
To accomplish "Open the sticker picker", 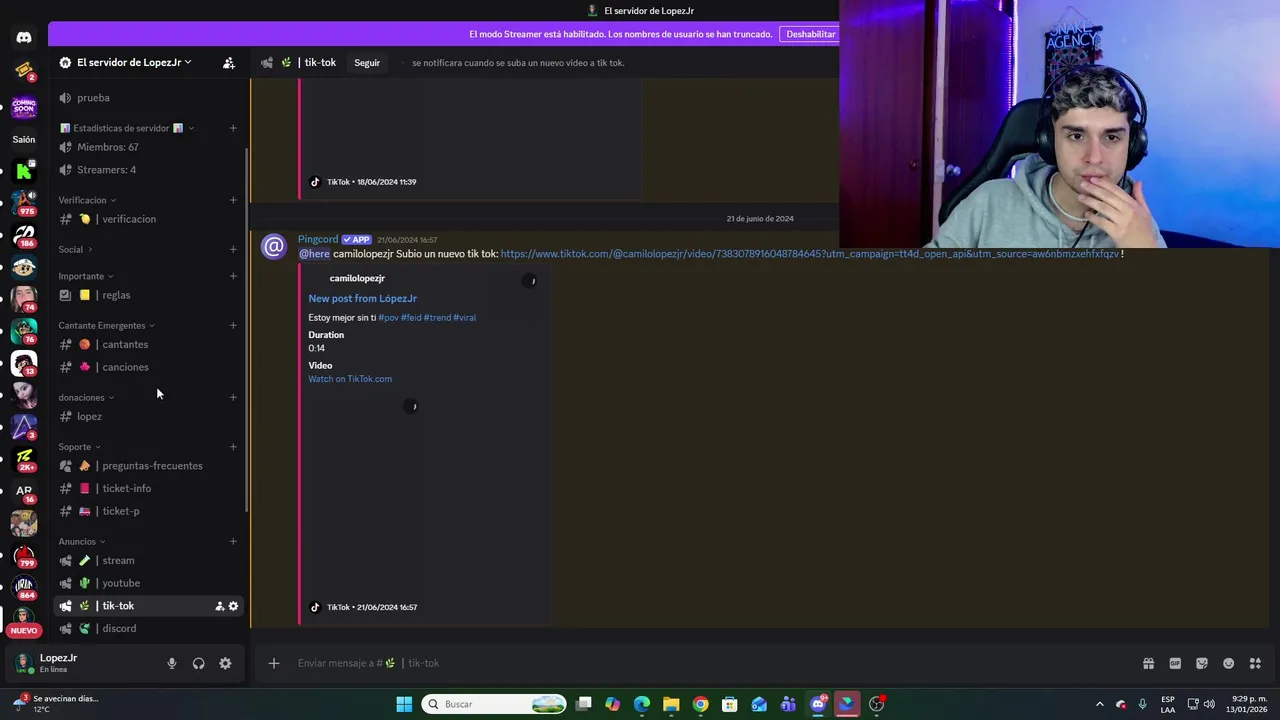I will coord(1202,663).
